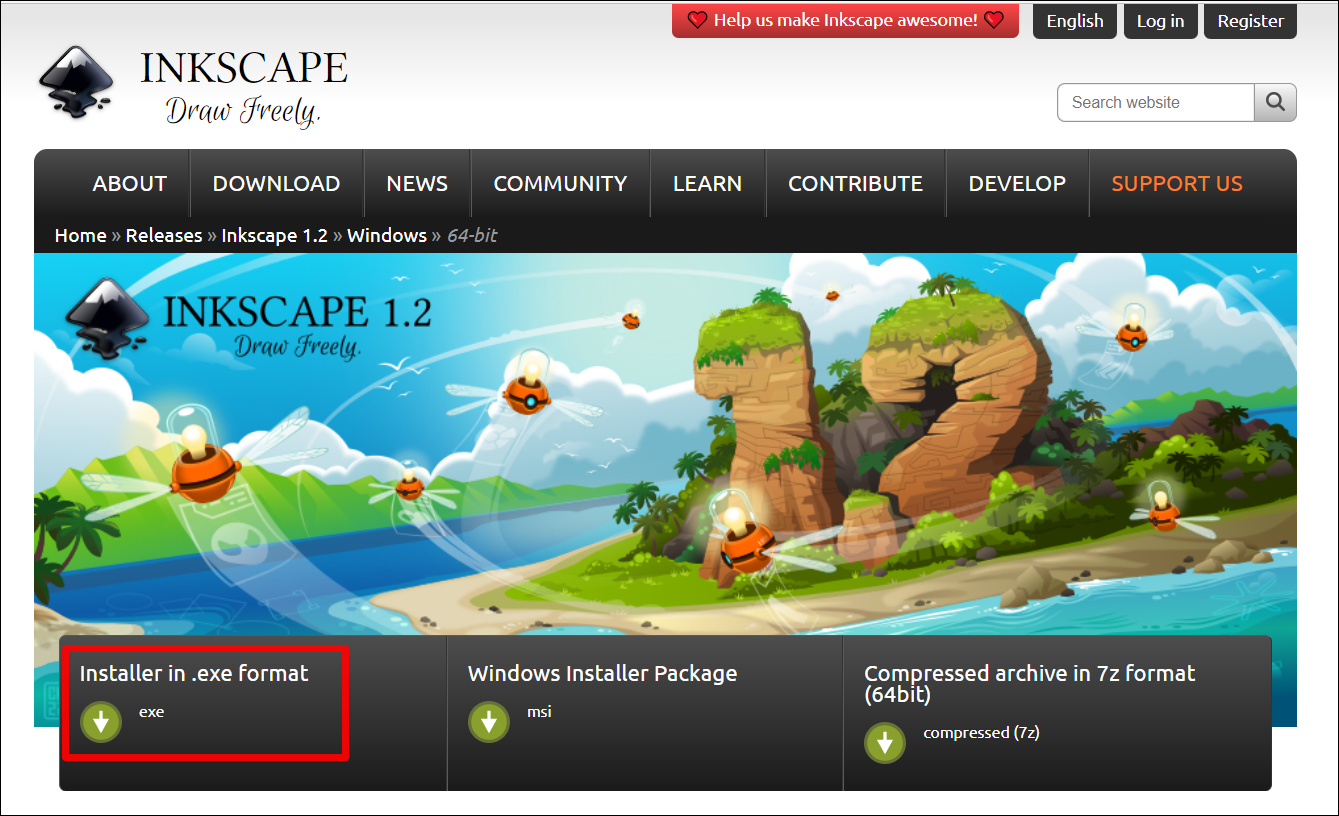Open the SUPPORT US menu

tap(1177, 184)
